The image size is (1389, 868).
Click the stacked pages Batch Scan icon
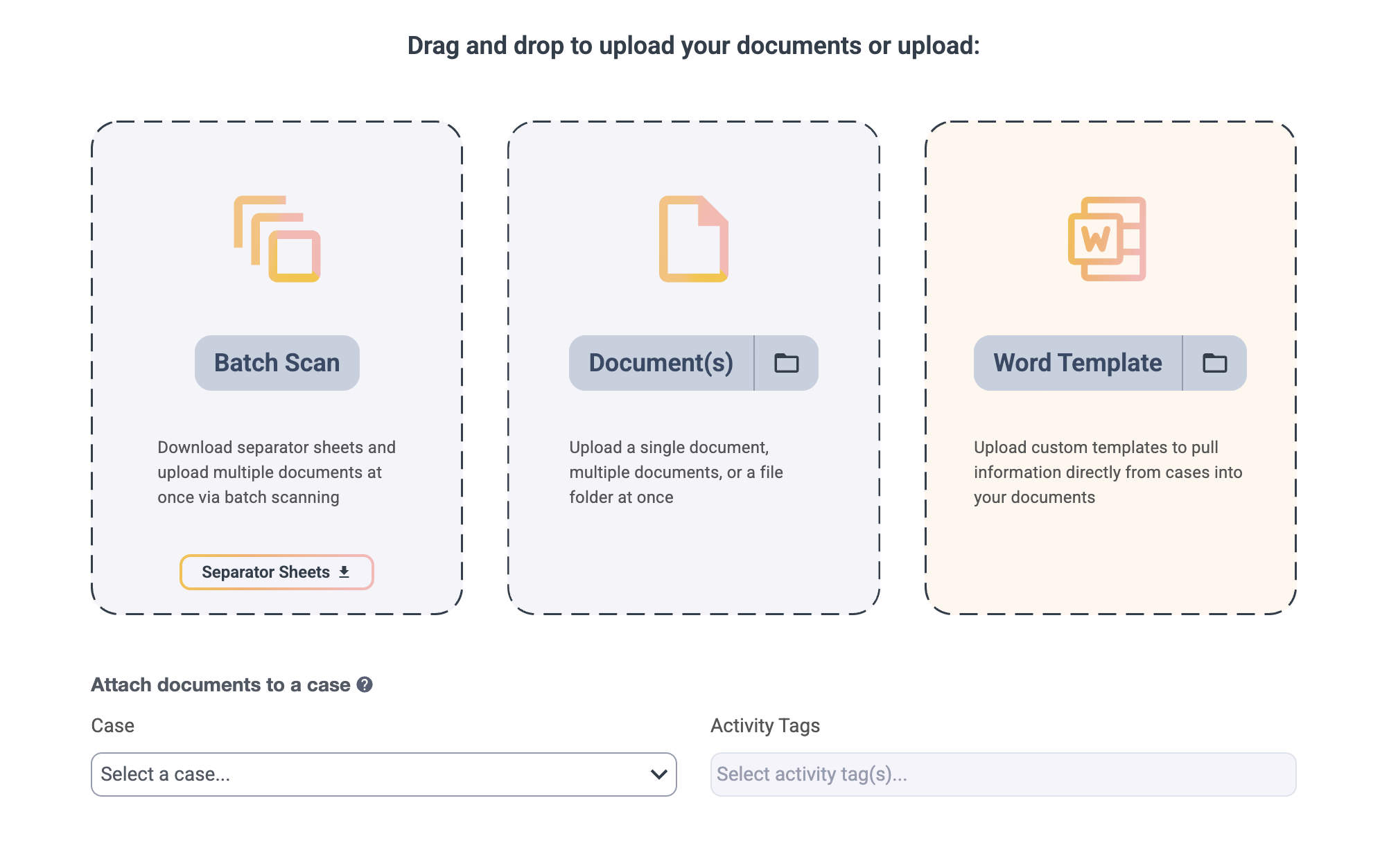tap(277, 239)
